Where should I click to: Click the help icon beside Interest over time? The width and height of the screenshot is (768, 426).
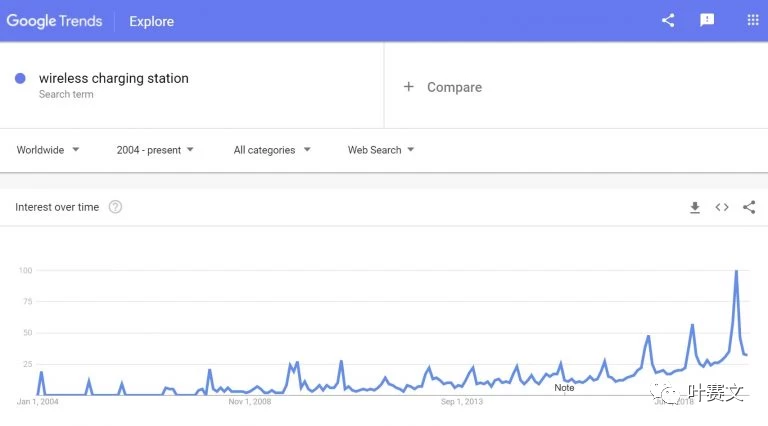click(x=115, y=207)
